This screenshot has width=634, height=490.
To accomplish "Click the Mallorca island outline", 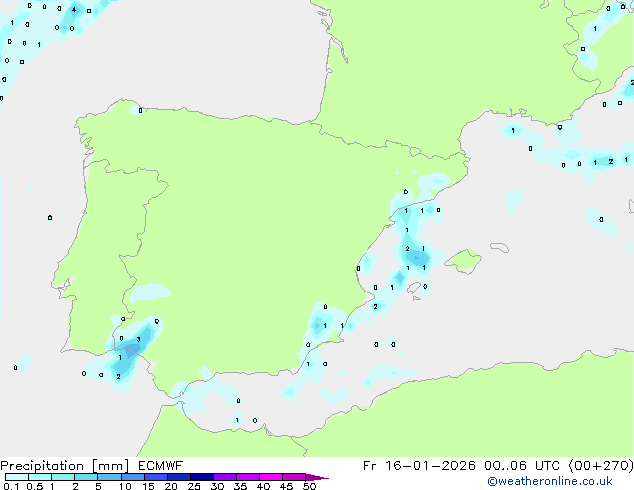I will pos(463,261).
